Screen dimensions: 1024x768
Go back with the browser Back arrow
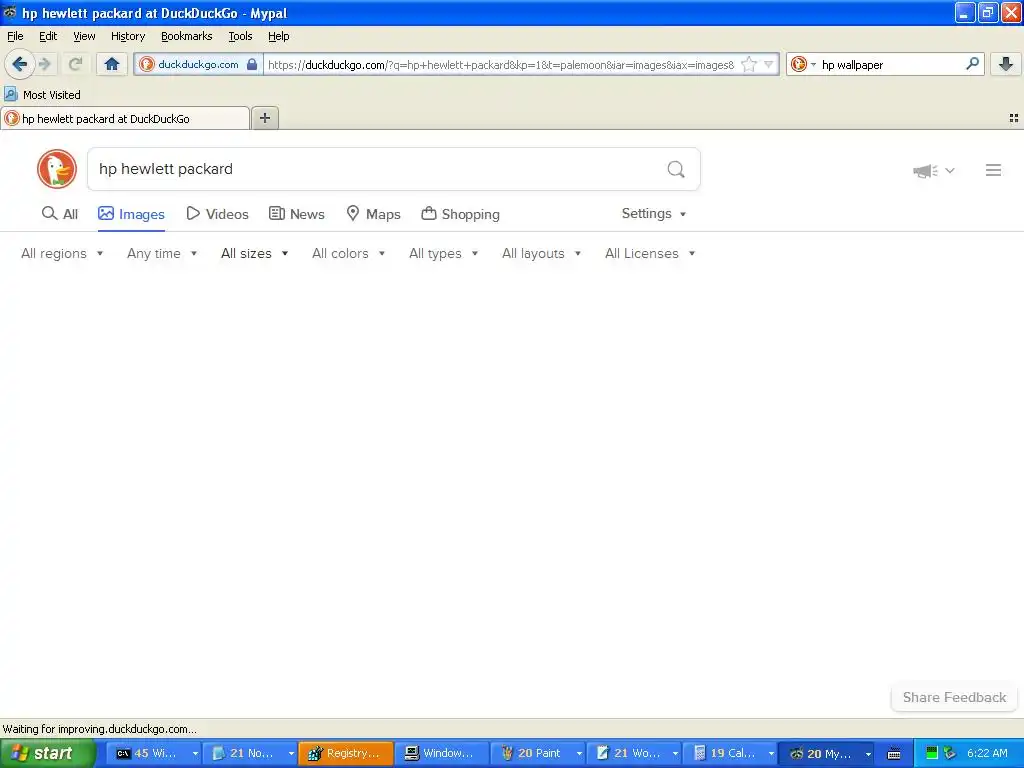pos(19,64)
